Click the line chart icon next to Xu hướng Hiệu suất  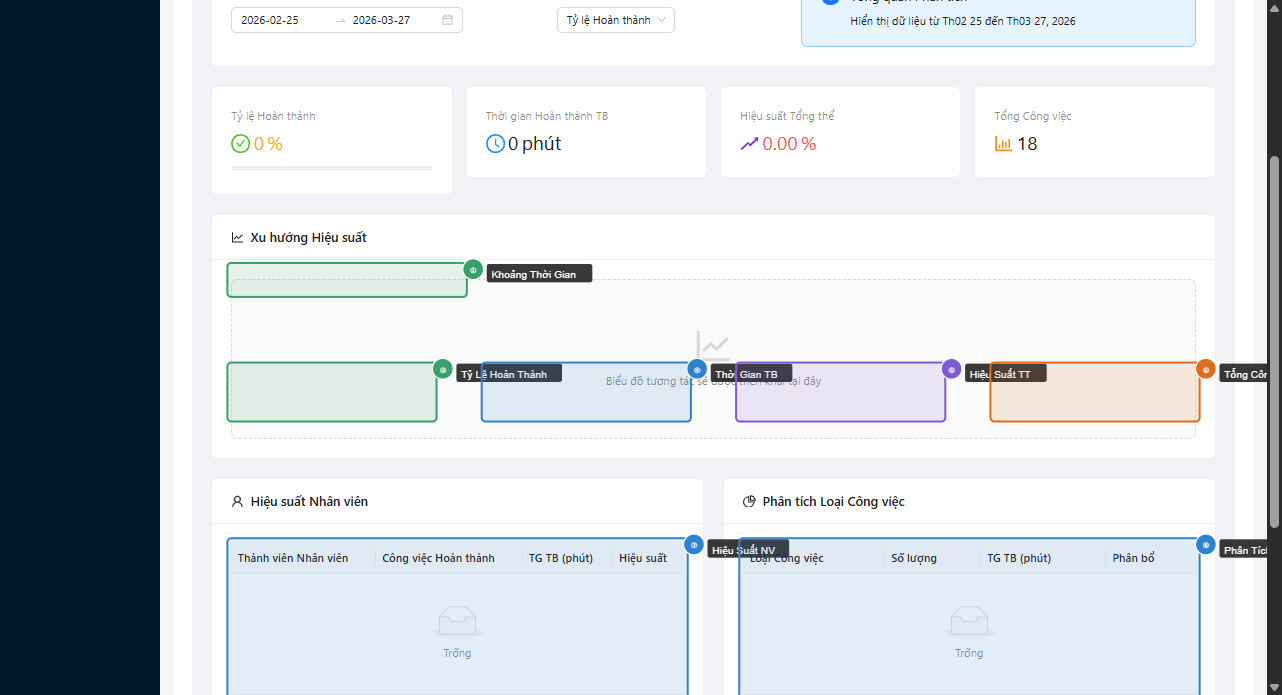pyautogui.click(x=237, y=238)
